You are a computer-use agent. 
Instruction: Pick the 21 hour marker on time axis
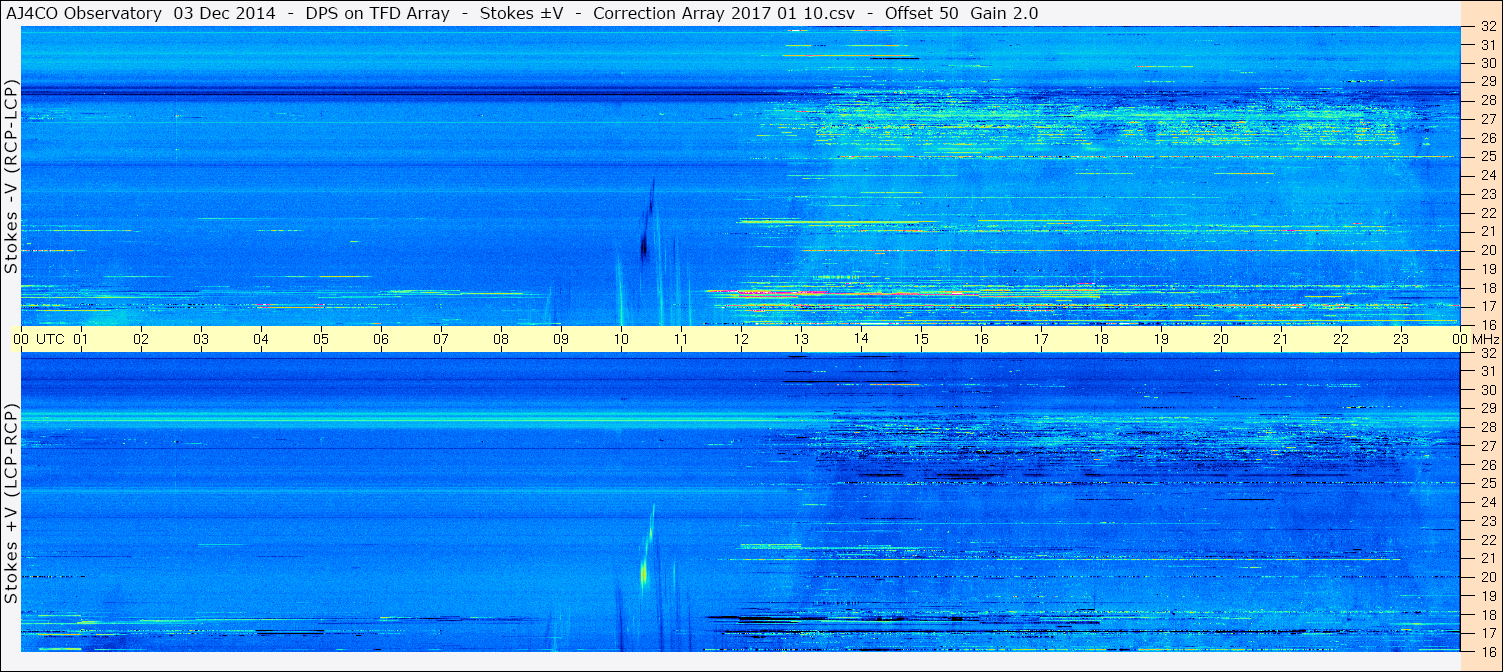1281,339
